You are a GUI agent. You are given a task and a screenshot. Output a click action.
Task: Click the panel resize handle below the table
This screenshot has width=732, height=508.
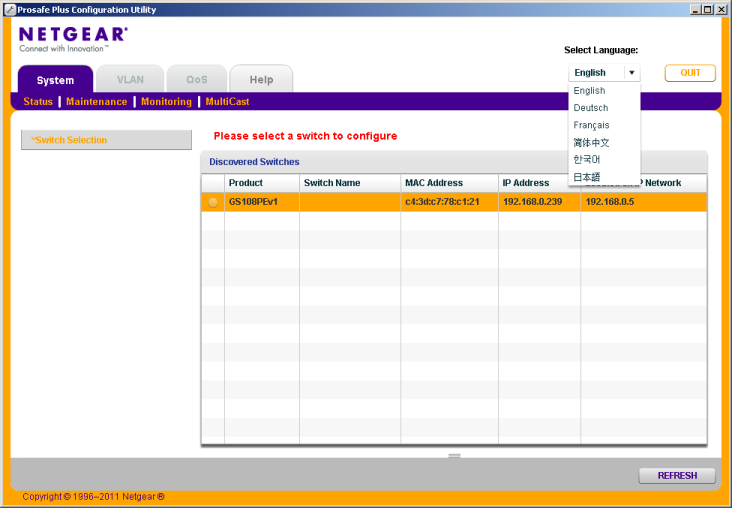pos(454,456)
